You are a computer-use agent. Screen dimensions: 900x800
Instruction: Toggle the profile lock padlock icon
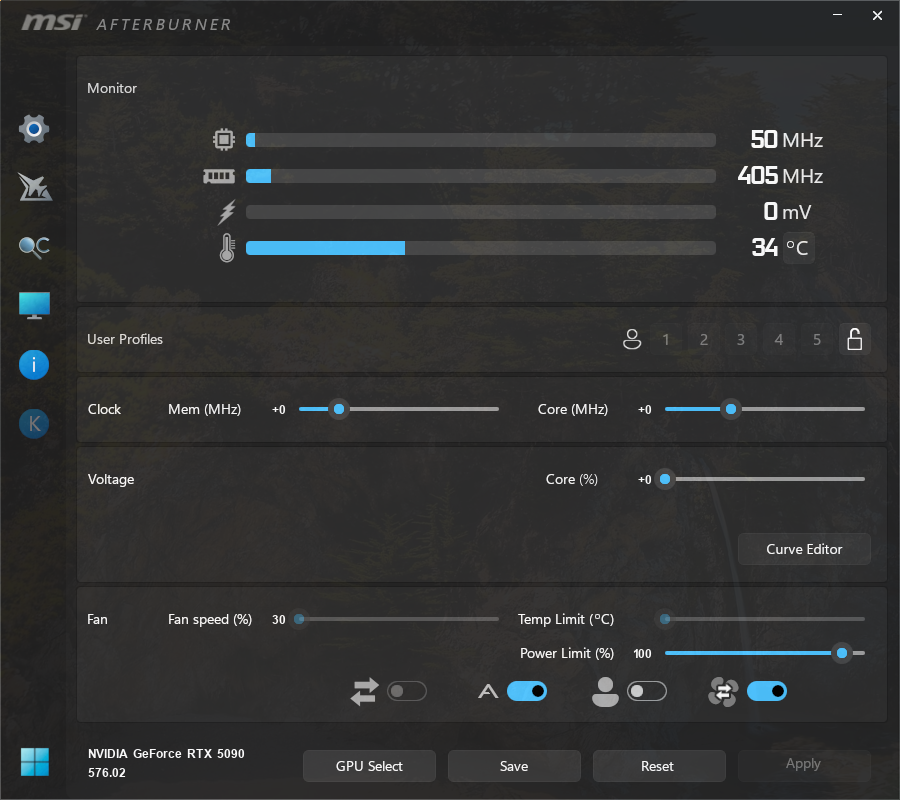[x=854, y=340]
